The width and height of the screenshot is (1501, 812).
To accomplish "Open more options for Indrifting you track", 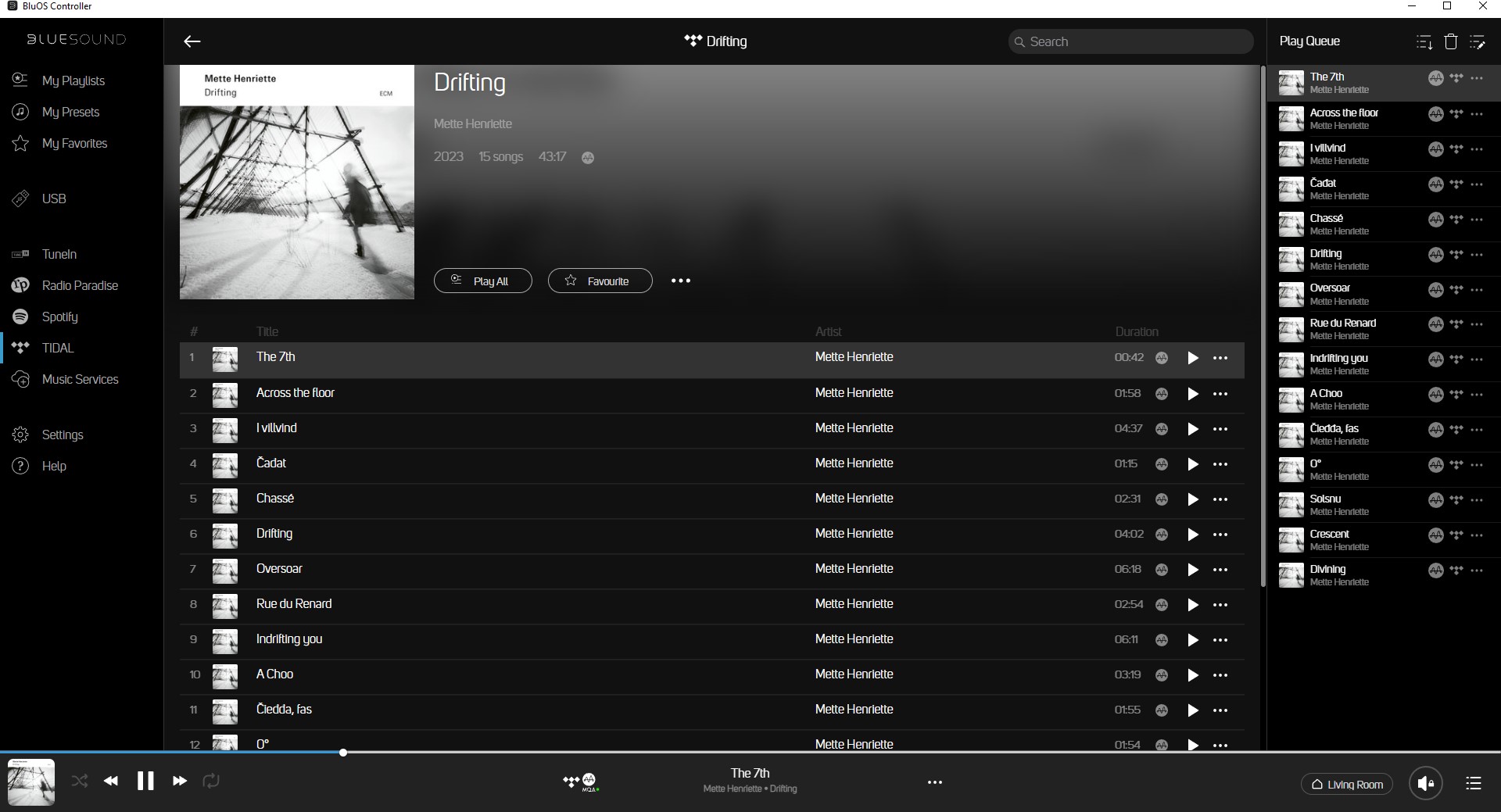I will pos(1220,639).
